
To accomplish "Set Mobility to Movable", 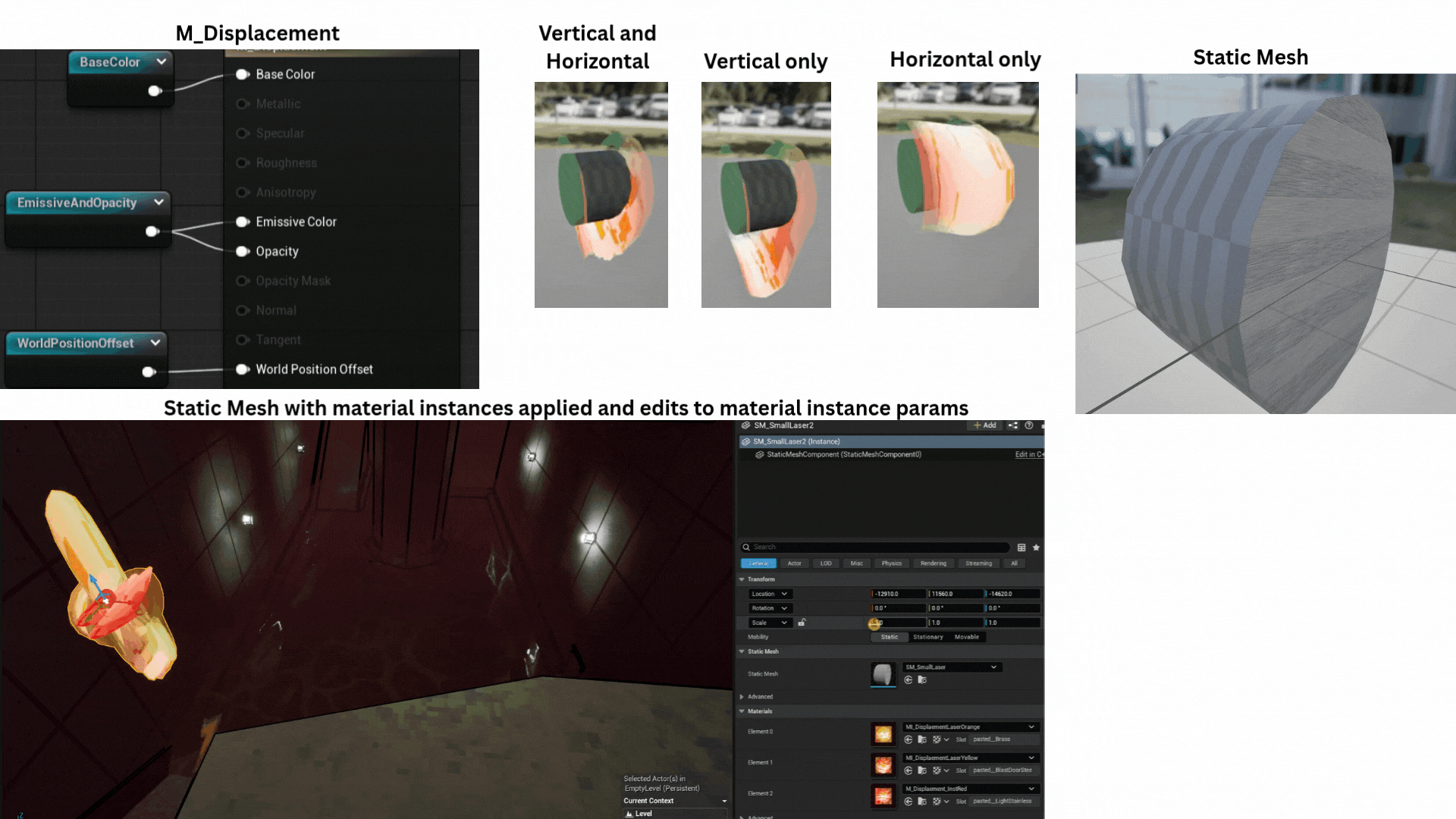I will [x=966, y=637].
